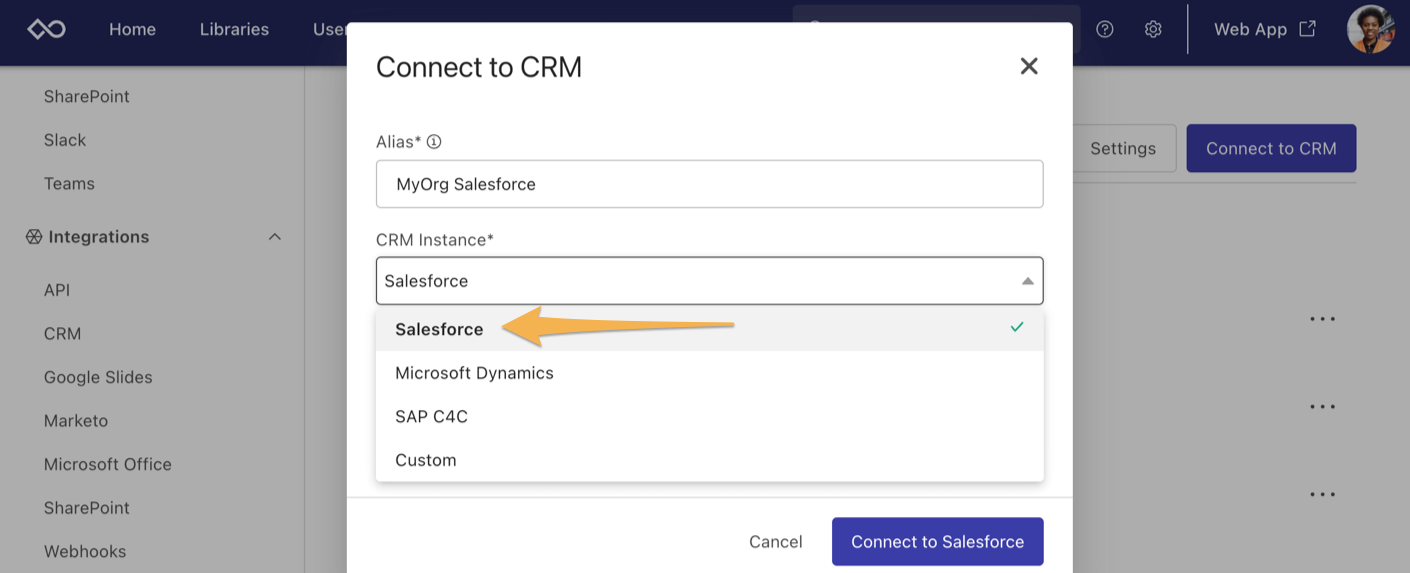The image size is (1410, 573).
Task: Open the first row's three-dot menu
Action: [x=1323, y=319]
